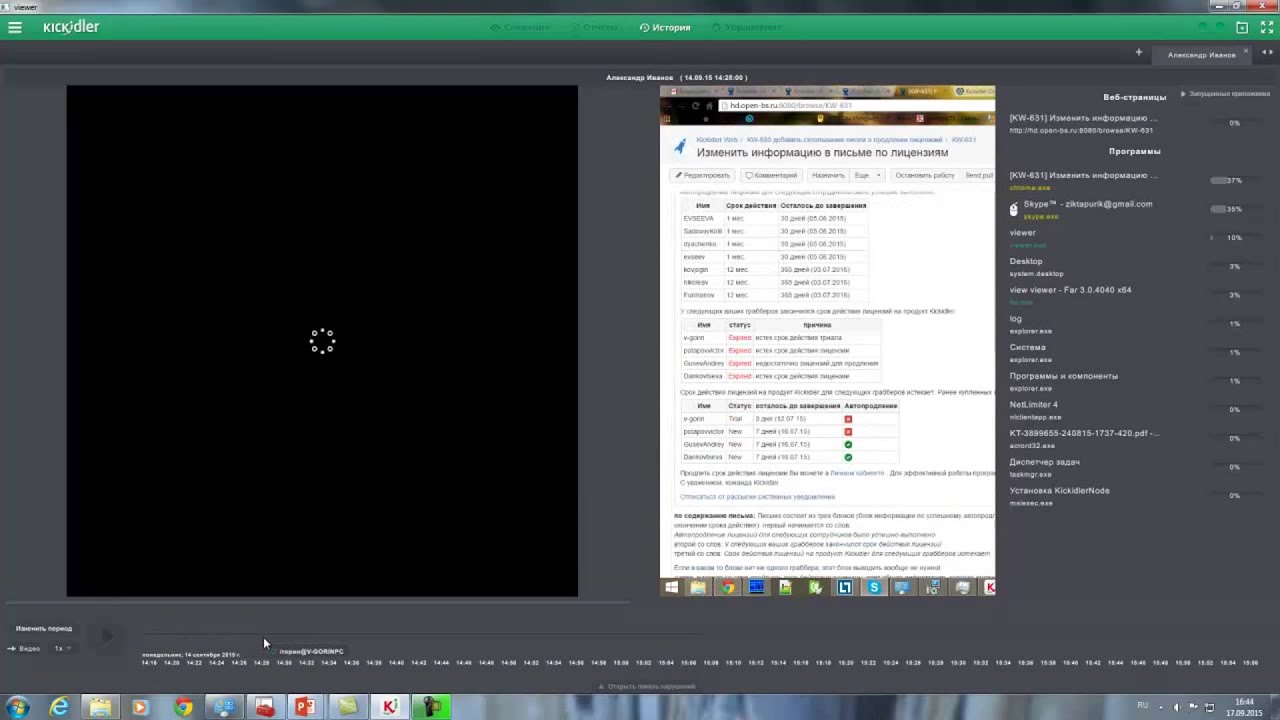The width and height of the screenshot is (1280, 720).
Task: Click the RU language indicator in the tray
Action: point(1143,705)
